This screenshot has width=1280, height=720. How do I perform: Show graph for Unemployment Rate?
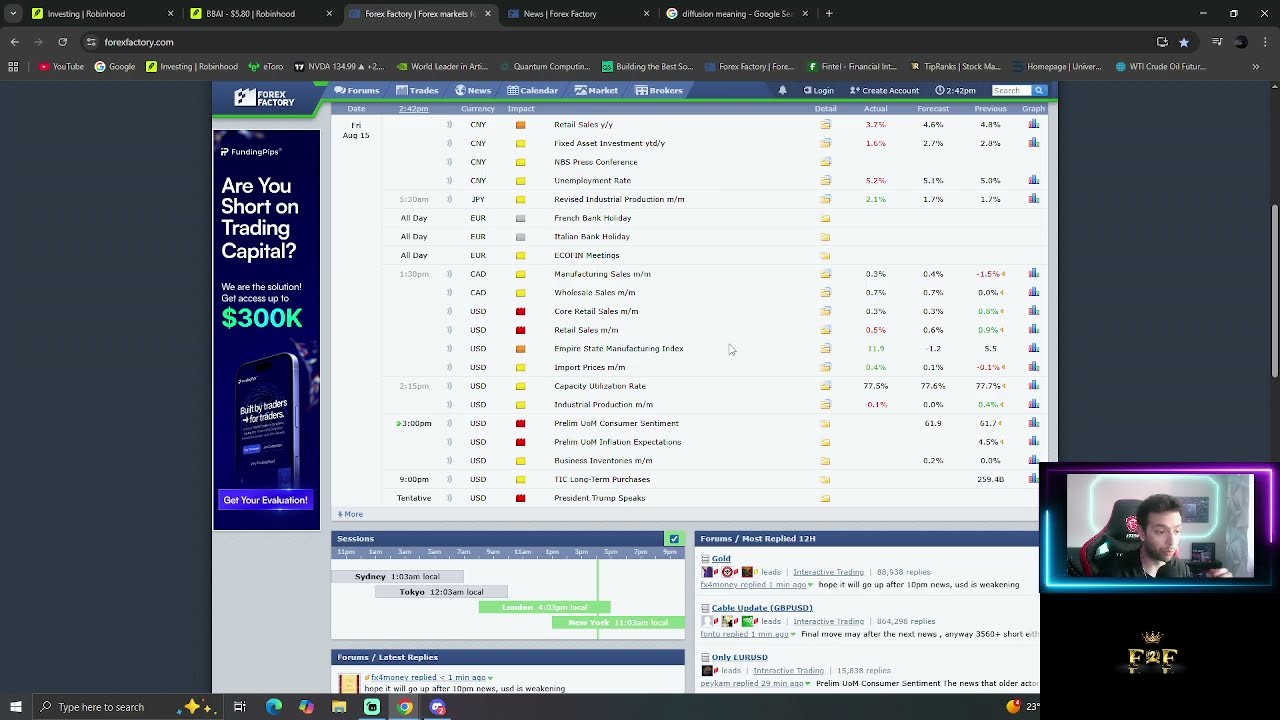pos(1033,181)
